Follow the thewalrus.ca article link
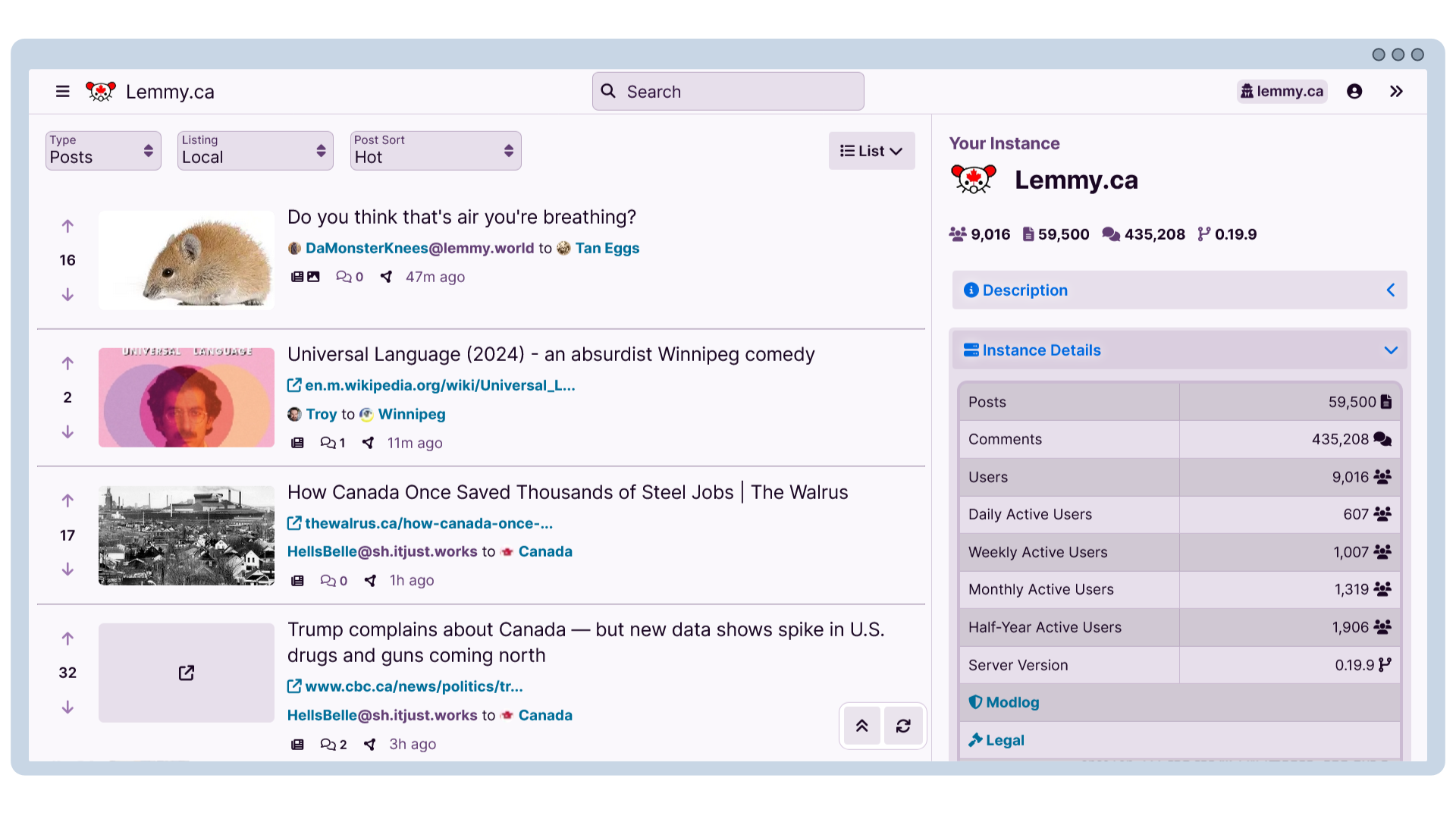Viewport: 1456px width, 819px height. pos(428,523)
